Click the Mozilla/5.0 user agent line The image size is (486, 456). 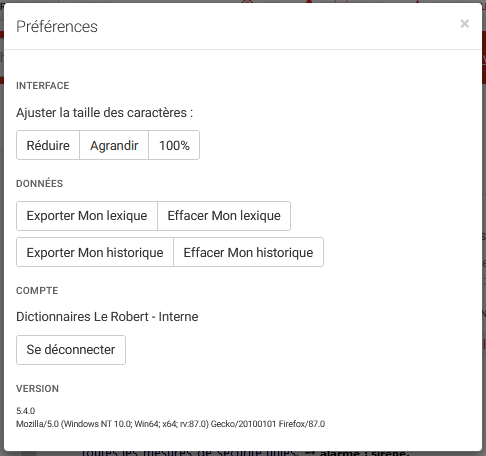[x=171, y=424]
